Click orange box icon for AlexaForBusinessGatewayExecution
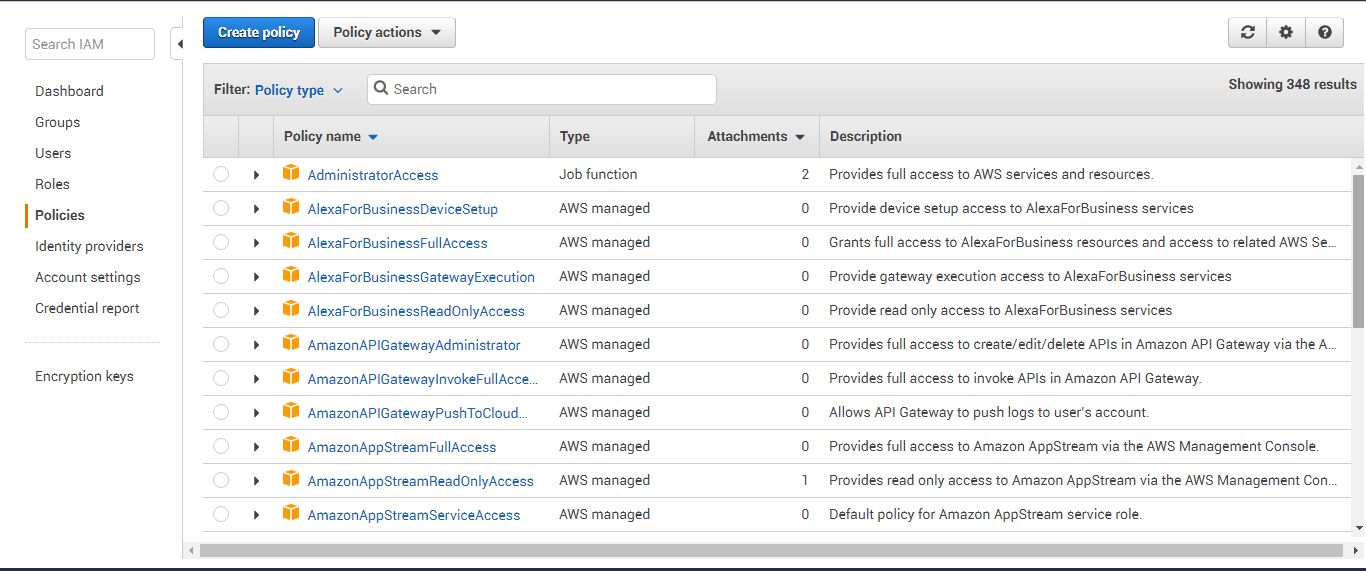 [291, 275]
